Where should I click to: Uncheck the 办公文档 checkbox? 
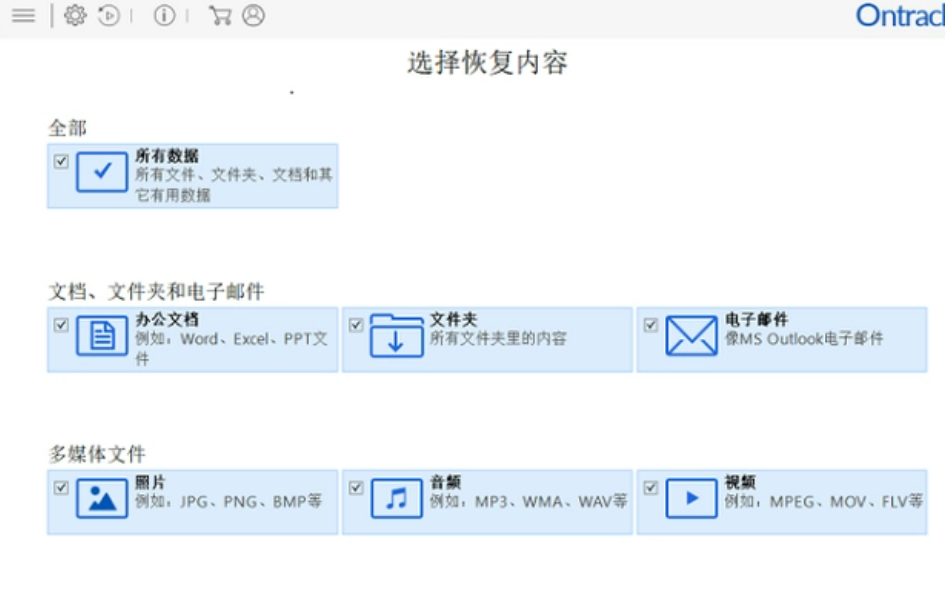[x=61, y=325]
